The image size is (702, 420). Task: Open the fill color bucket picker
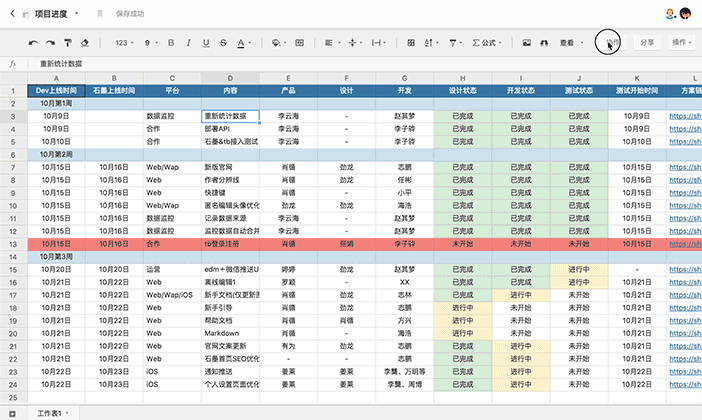pos(277,43)
